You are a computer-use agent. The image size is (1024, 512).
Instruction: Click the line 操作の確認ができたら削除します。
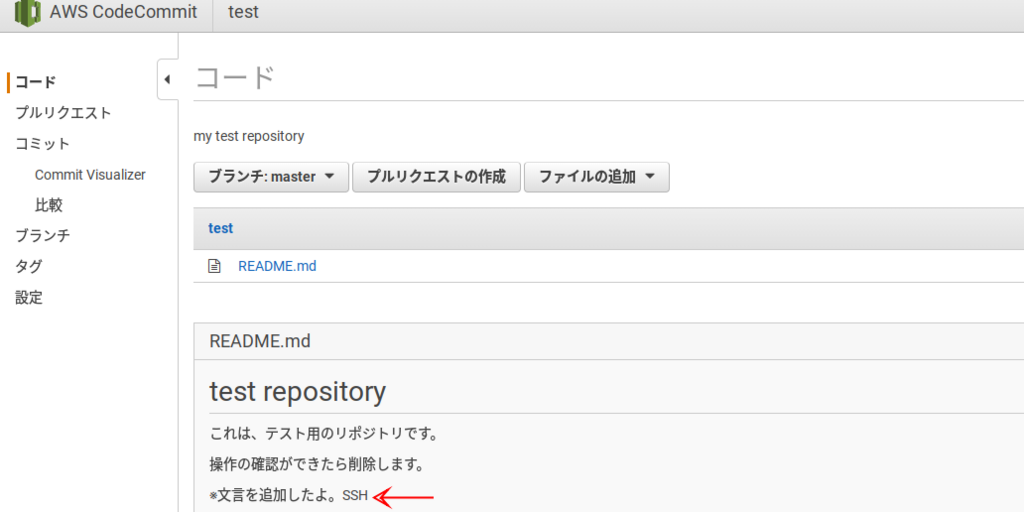click(317, 465)
